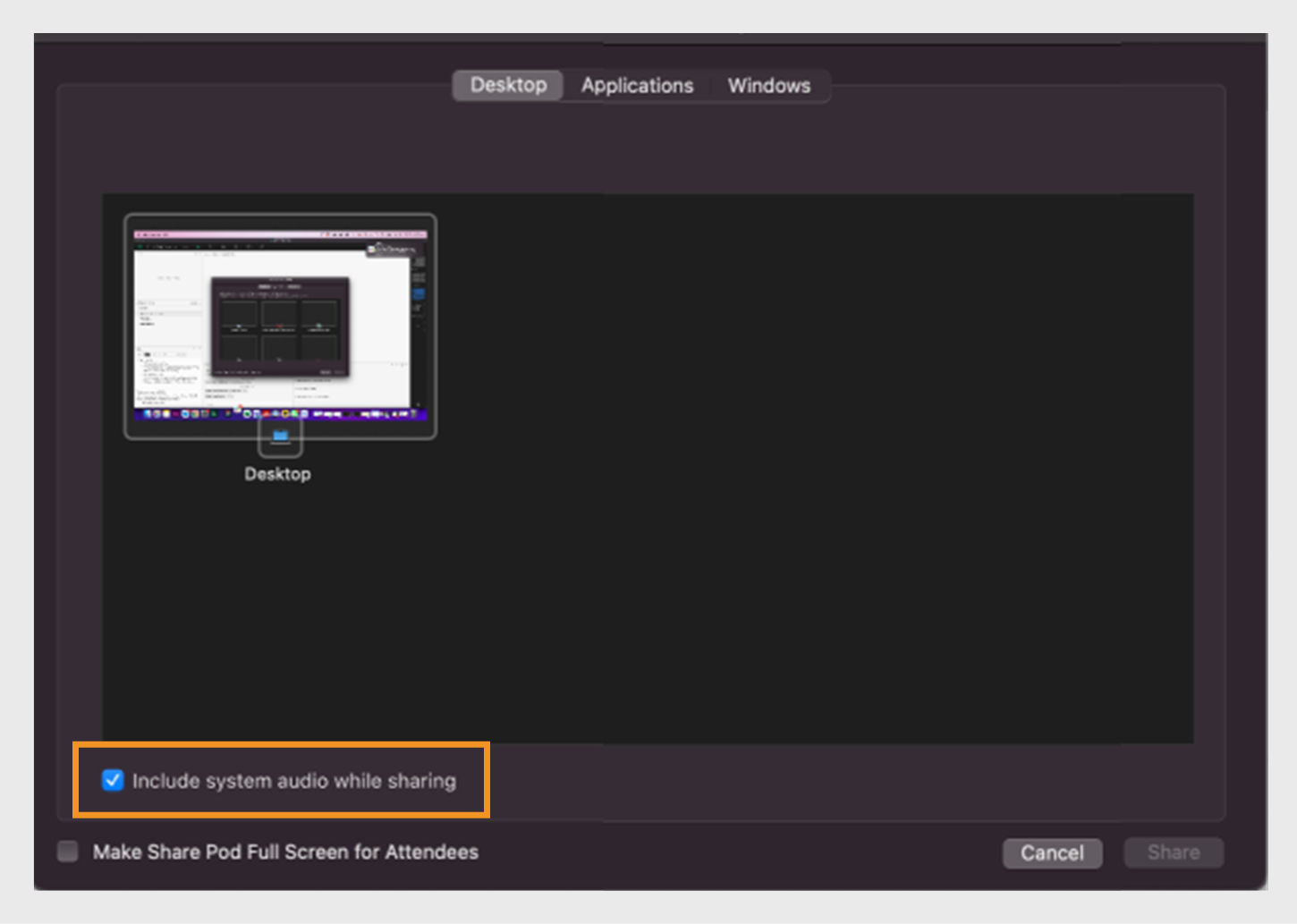Viewport: 1297px width, 924px height.
Task: Click the pink menu bar in the Desktop preview
Action: [277, 233]
